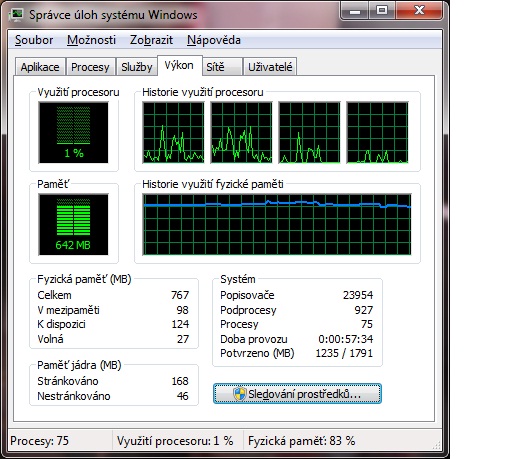
Task: Click status bar Využití procesoru: 1 %
Action: [x=175, y=441]
